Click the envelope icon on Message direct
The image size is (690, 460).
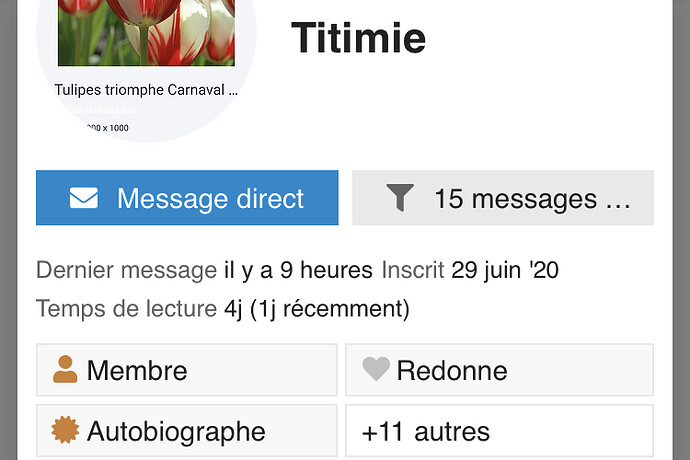pos(84,198)
